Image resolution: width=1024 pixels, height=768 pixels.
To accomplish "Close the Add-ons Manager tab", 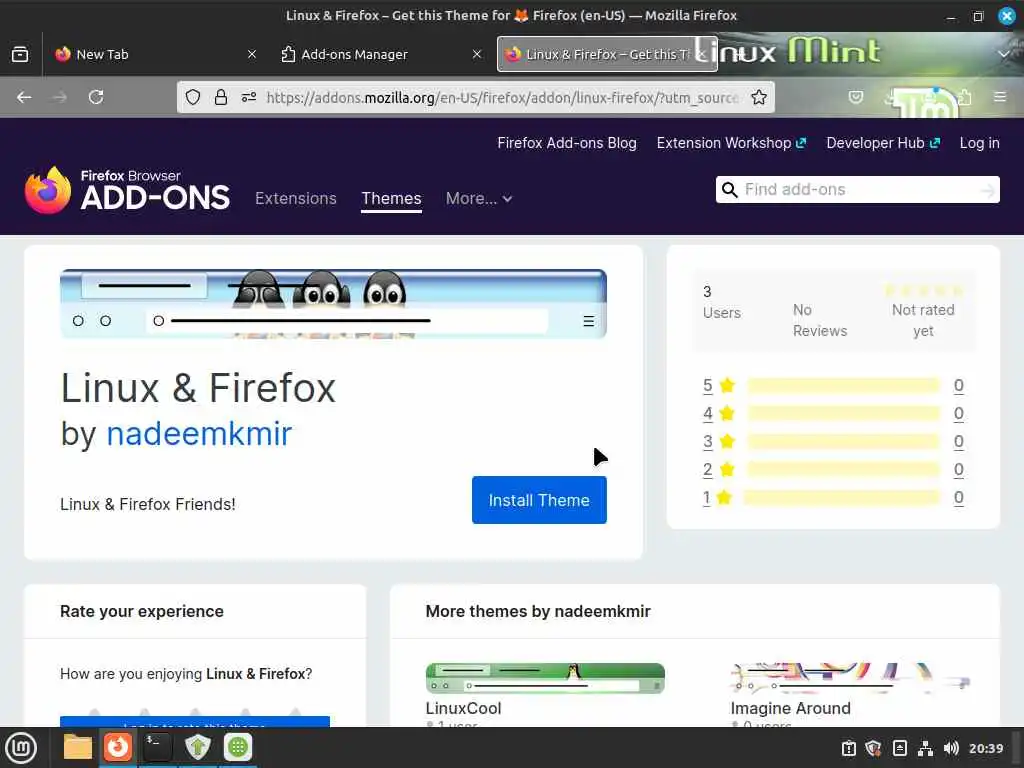I will (x=477, y=54).
